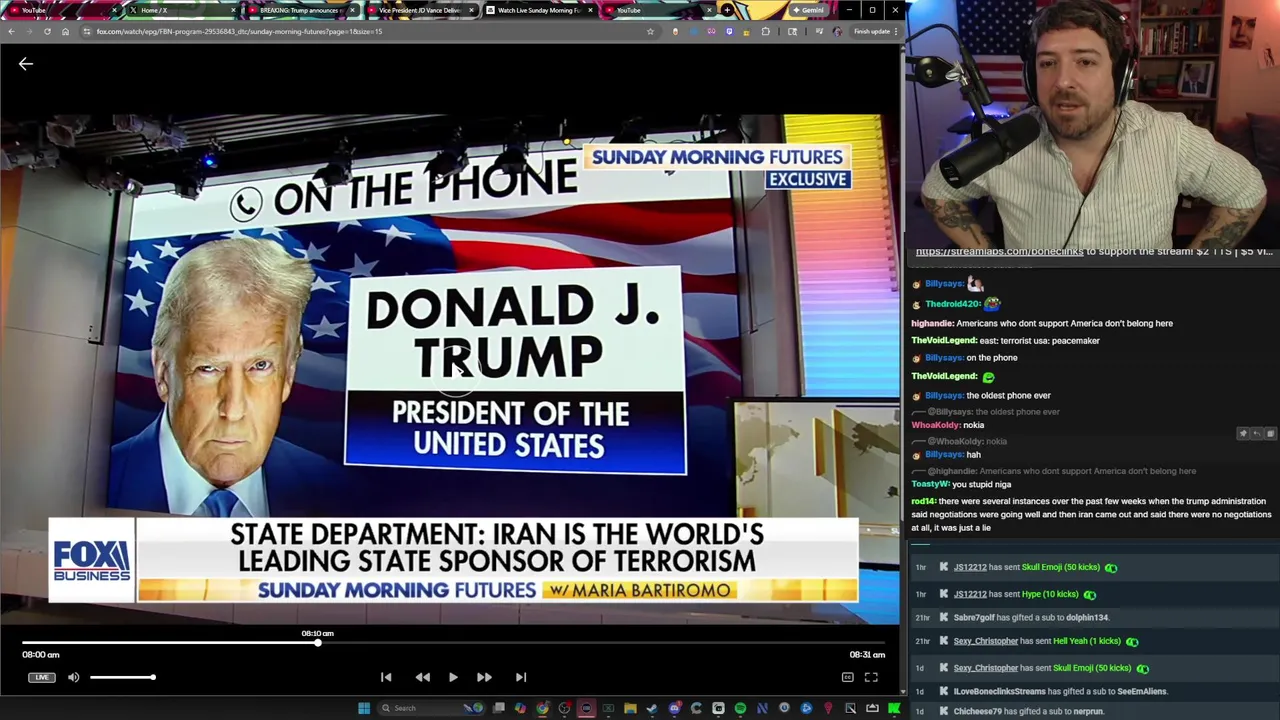Viewport: 1280px width, 720px height.
Task: Click ILoveBoneclinksStreams in gift feed
Action: pos(999,691)
